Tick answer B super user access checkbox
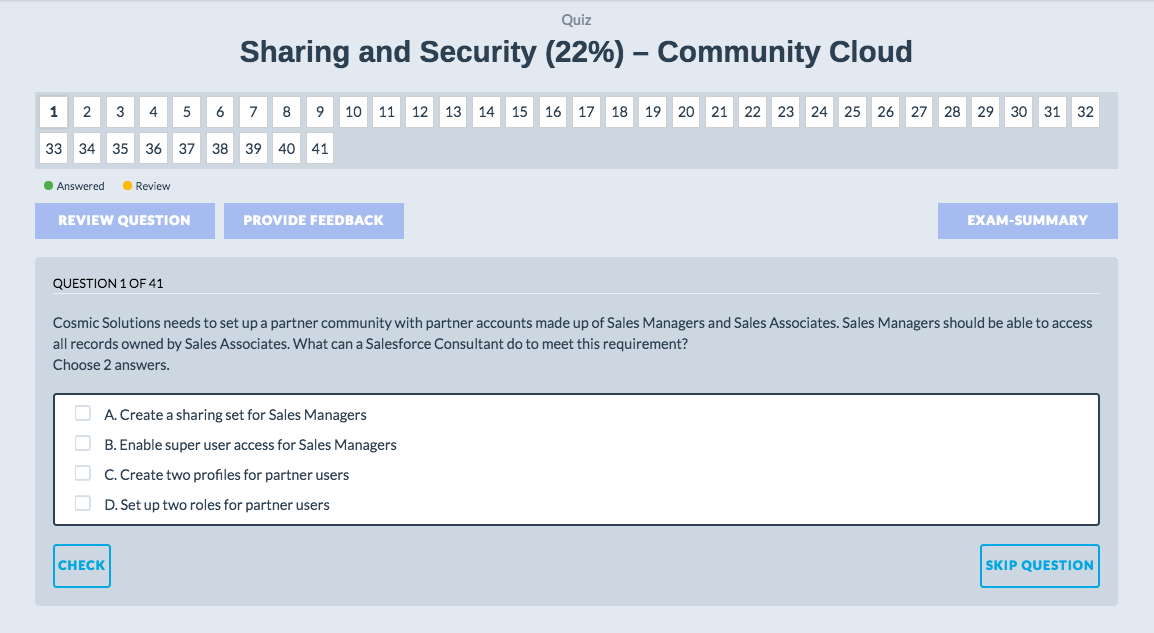This screenshot has height=633, width=1154. point(82,443)
